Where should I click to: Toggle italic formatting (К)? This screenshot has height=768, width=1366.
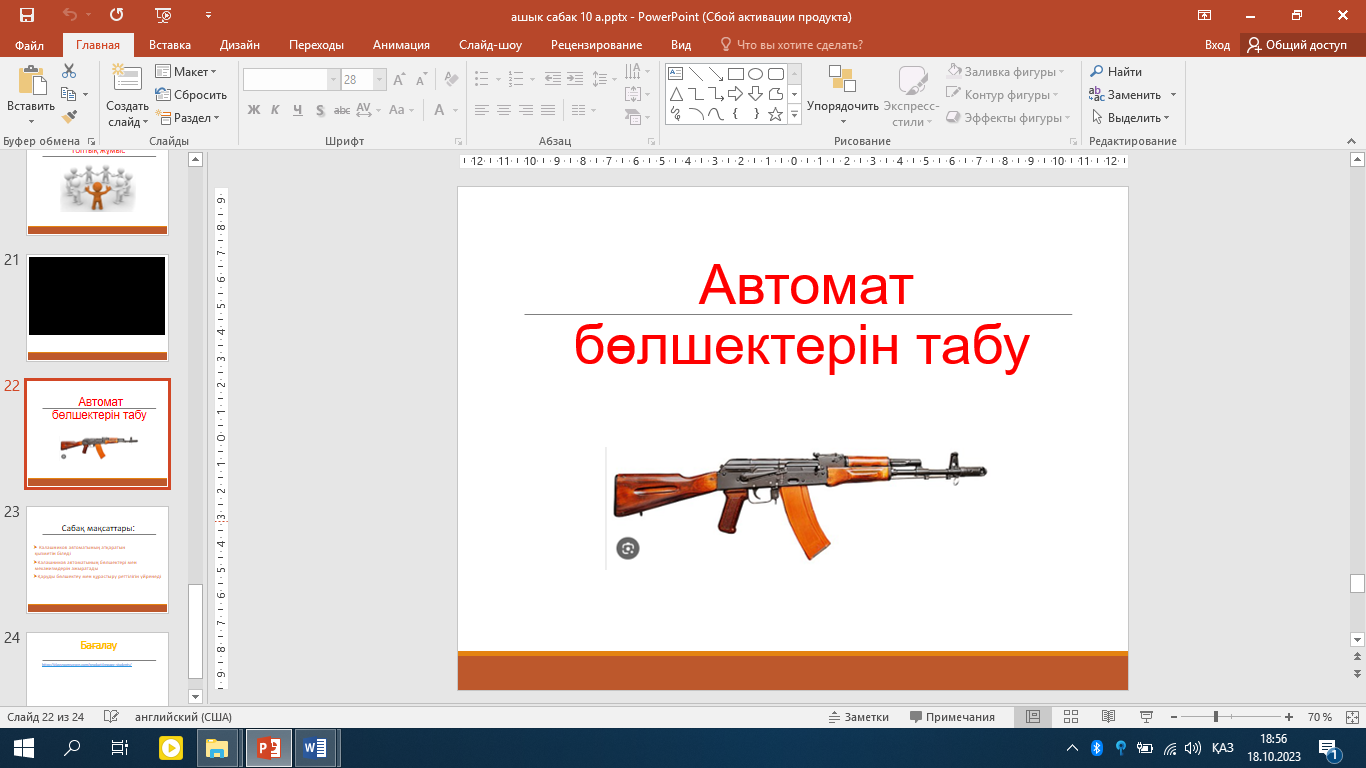(x=277, y=110)
